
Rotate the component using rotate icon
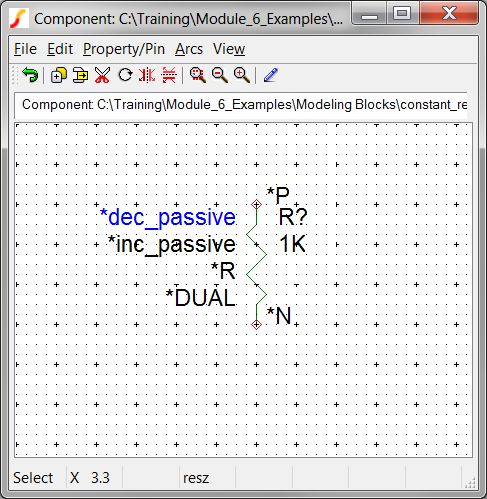pos(125,75)
